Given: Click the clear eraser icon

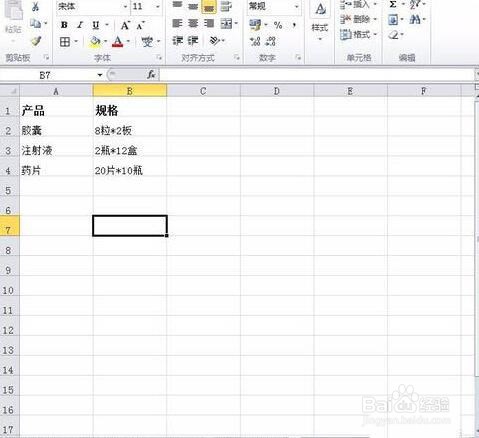Looking at the screenshot, I should [x=394, y=35].
